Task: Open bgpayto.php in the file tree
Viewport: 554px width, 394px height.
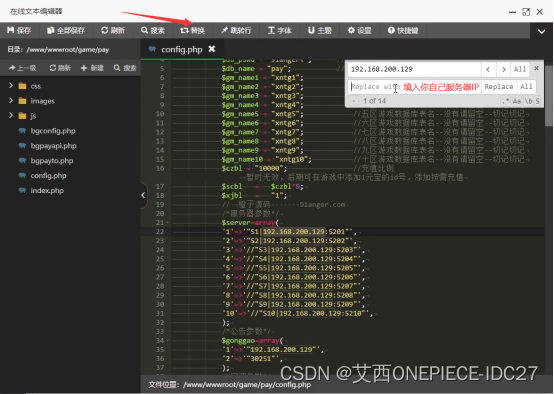Action: [x=52, y=160]
